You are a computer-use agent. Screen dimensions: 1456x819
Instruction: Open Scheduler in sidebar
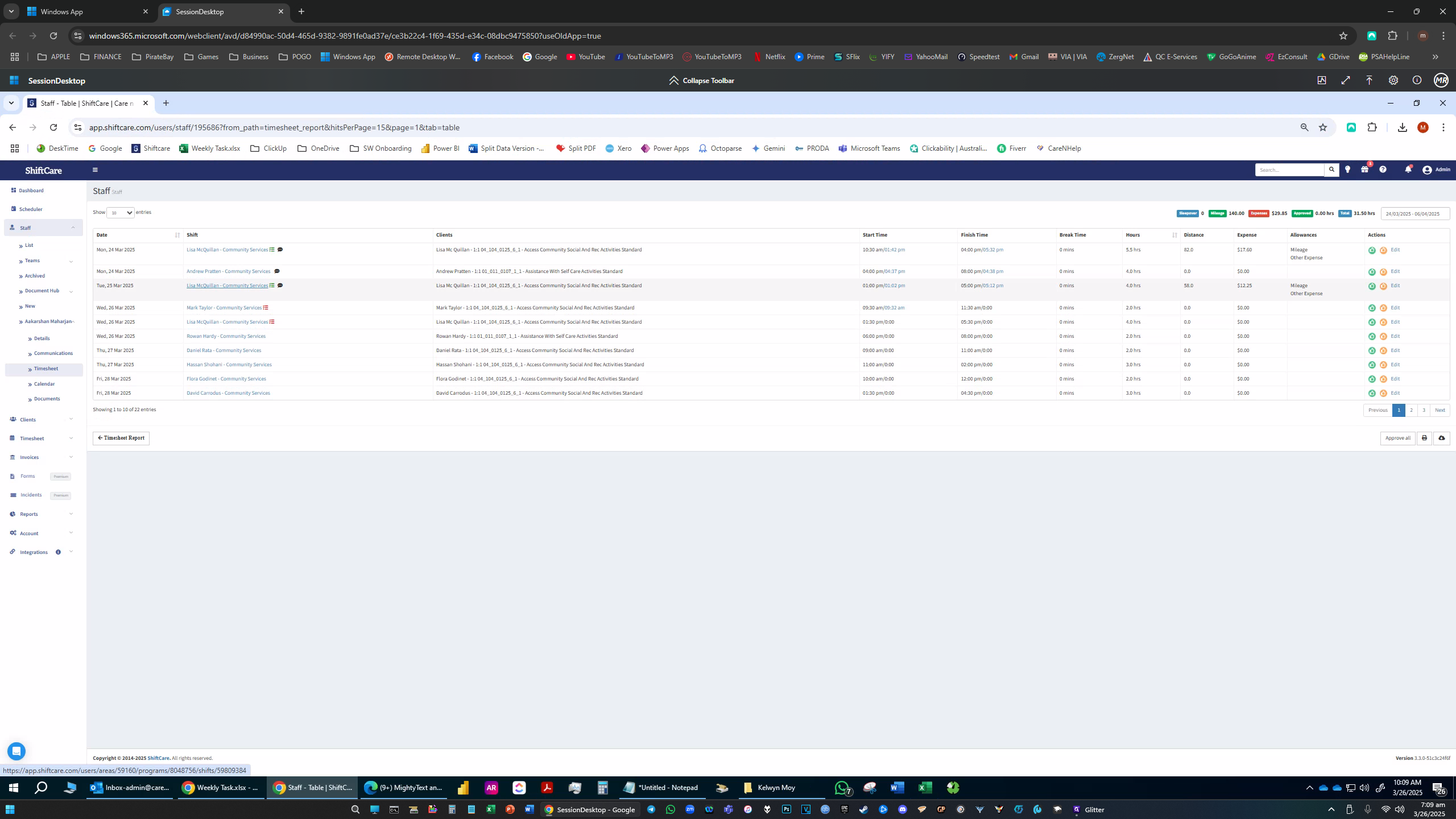click(x=27, y=209)
